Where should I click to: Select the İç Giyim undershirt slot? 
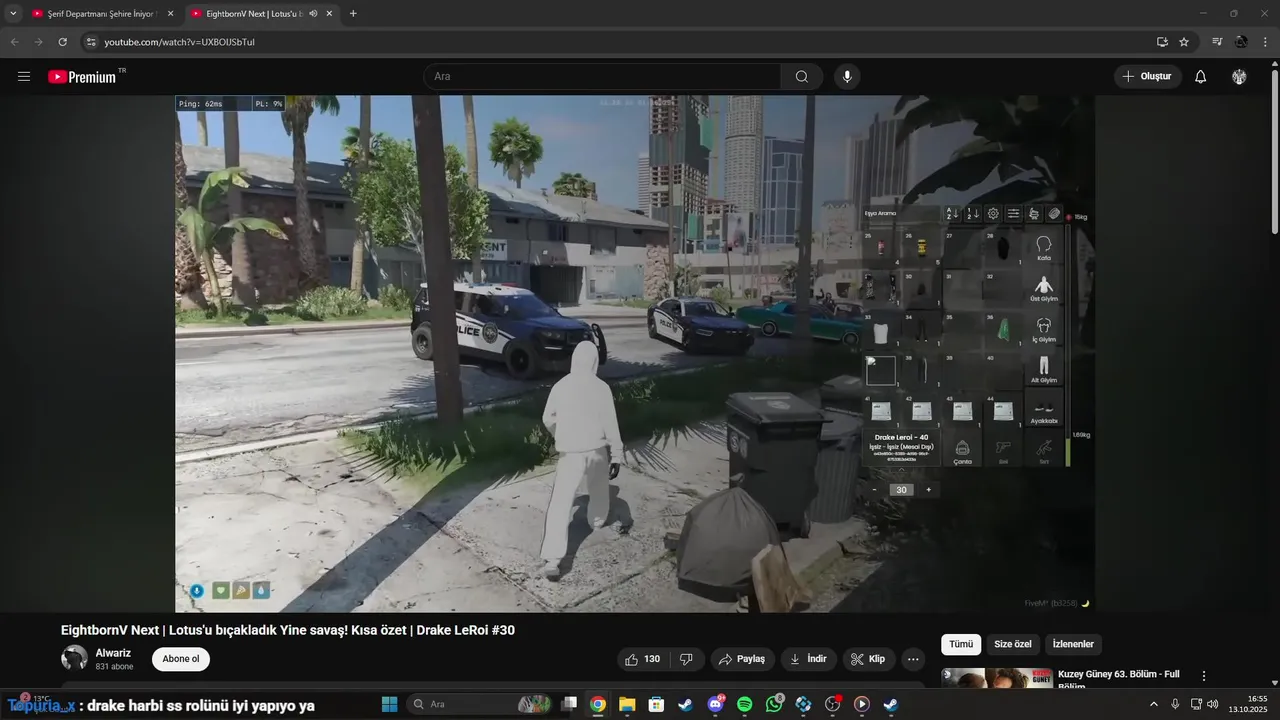point(1044,330)
